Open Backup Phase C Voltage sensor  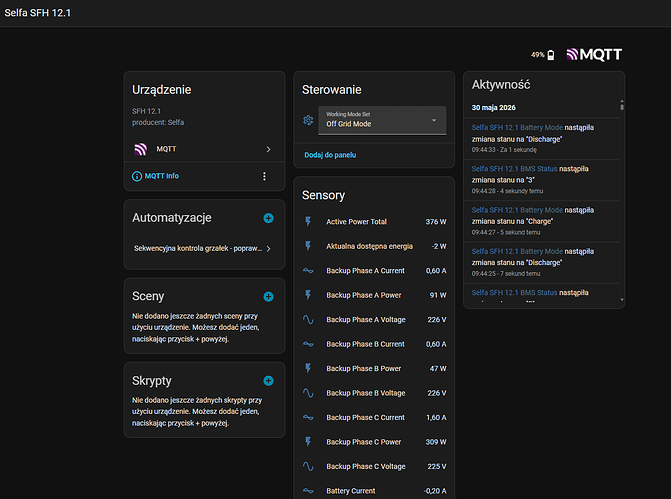374,466
